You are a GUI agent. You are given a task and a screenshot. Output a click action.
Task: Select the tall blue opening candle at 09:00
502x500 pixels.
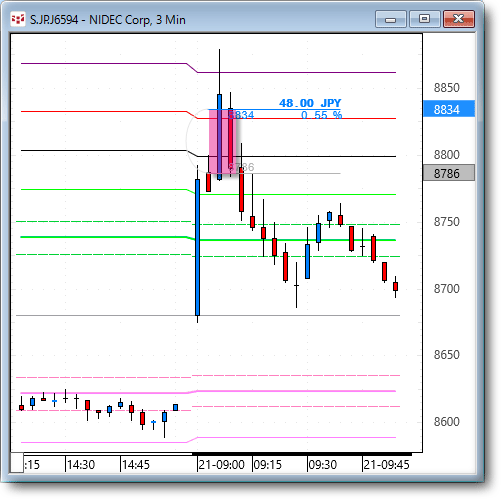tap(197, 247)
